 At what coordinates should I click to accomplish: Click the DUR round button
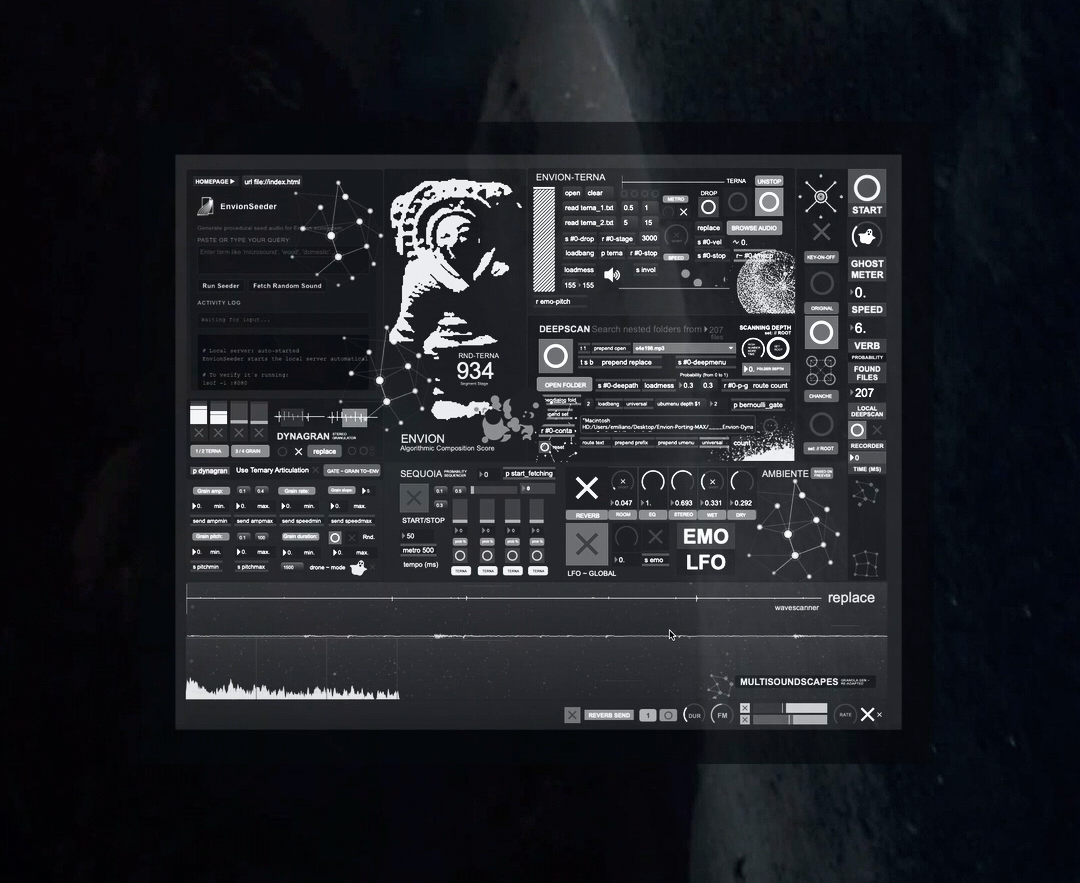pos(693,714)
